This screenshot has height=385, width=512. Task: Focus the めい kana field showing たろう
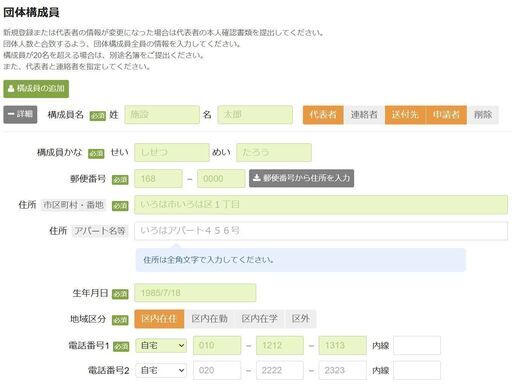tap(274, 152)
